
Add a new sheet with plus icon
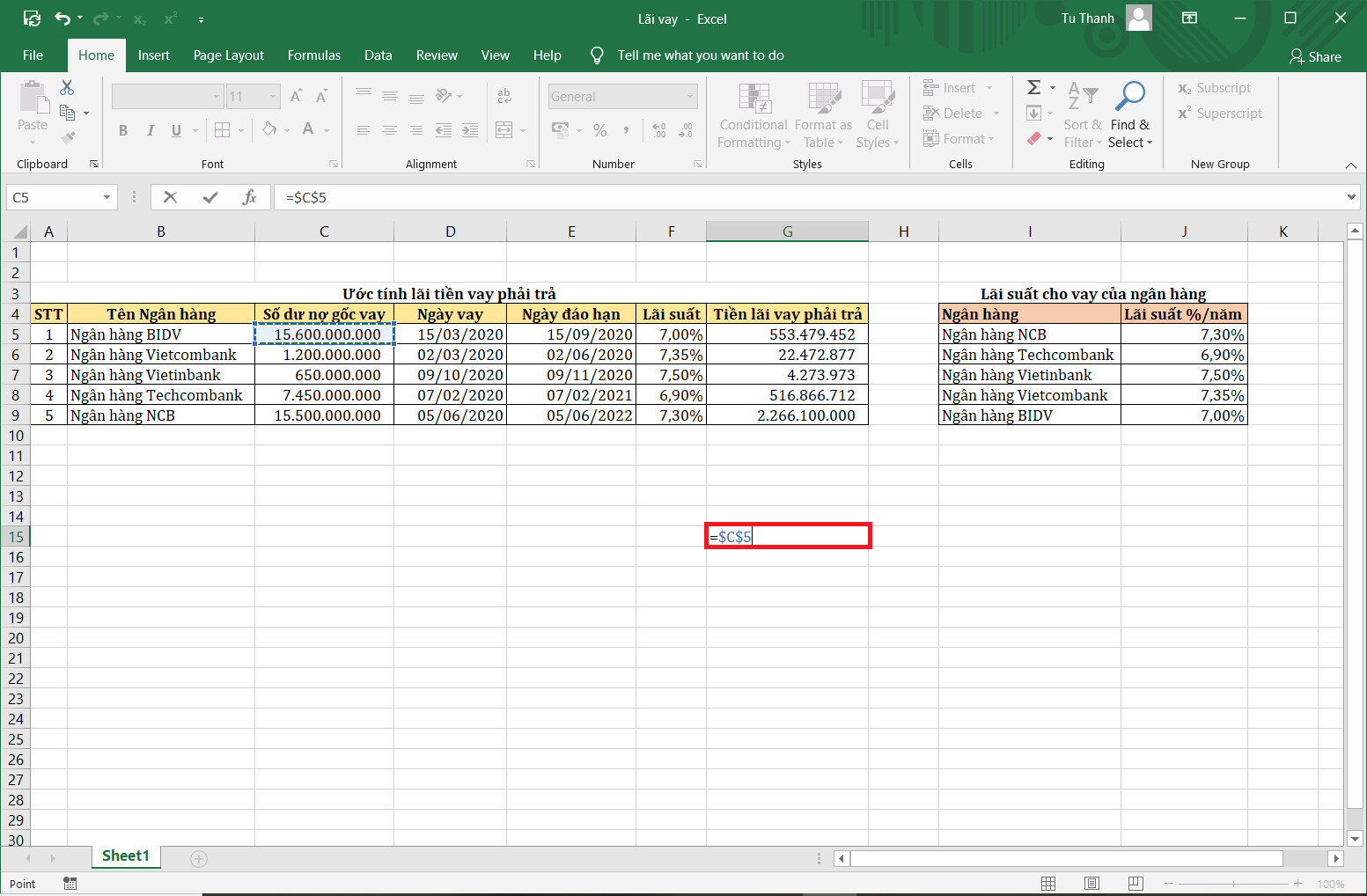(x=199, y=858)
